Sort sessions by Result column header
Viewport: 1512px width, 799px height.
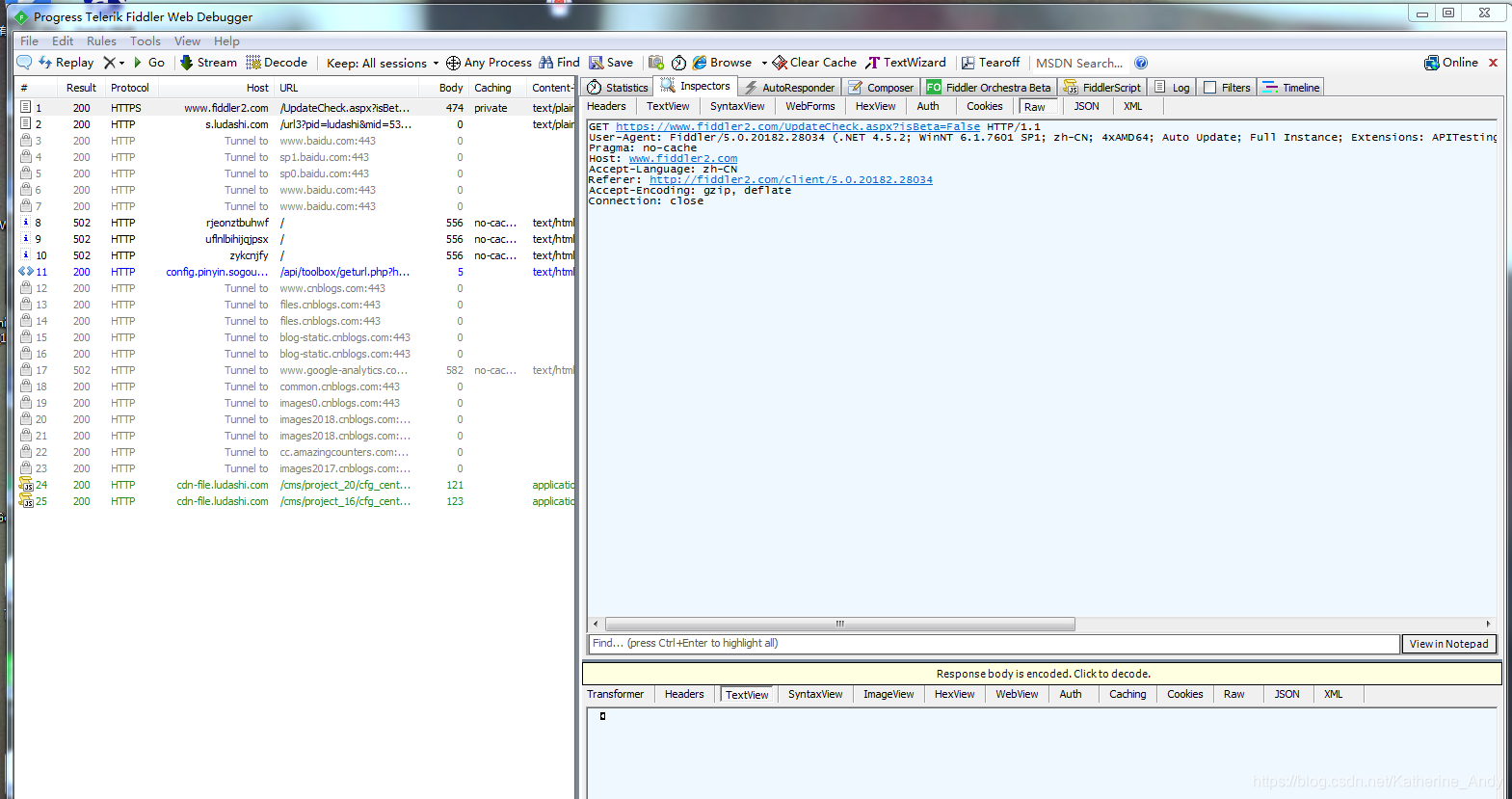[x=81, y=88]
